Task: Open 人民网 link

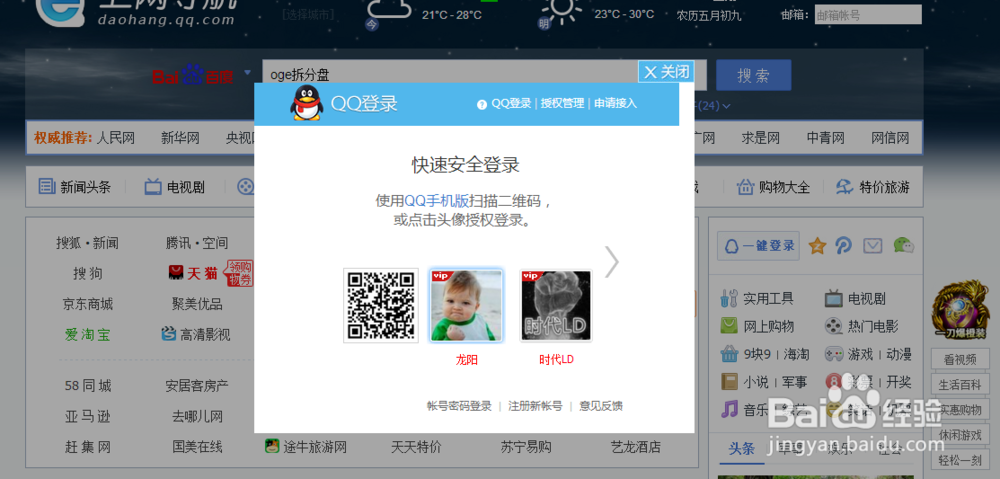Action: [115, 138]
